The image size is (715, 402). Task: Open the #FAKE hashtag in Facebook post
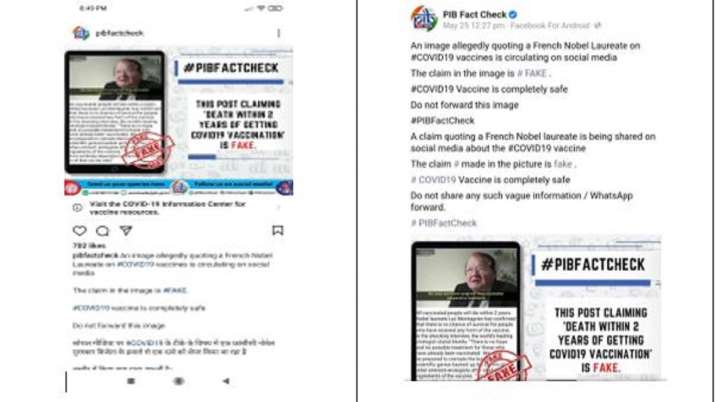click(x=532, y=73)
